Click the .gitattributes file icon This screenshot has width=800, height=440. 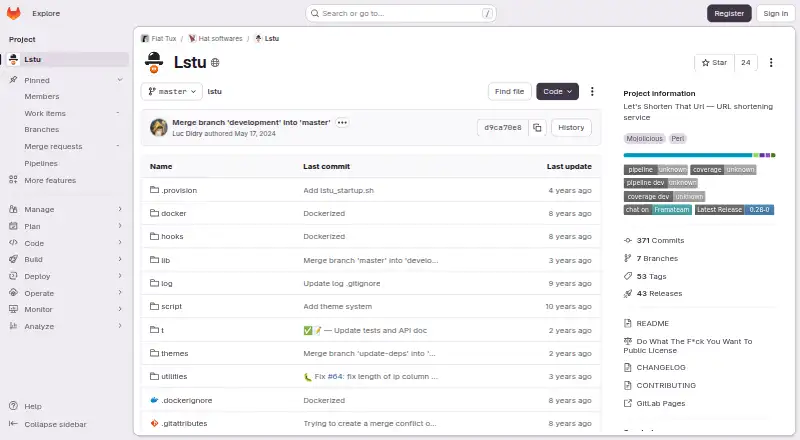point(154,423)
